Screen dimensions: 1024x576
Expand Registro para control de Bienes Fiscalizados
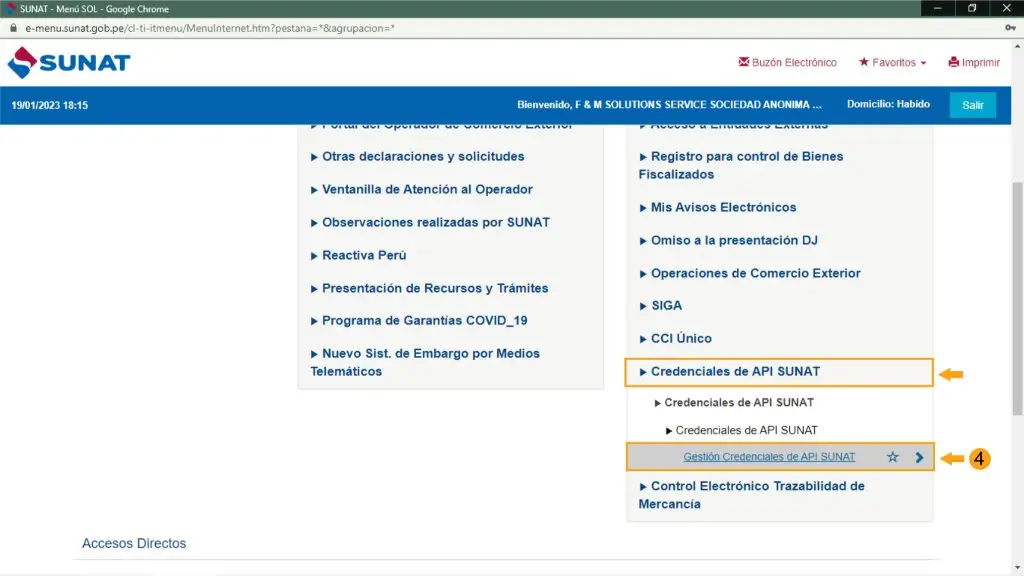click(741, 165)
